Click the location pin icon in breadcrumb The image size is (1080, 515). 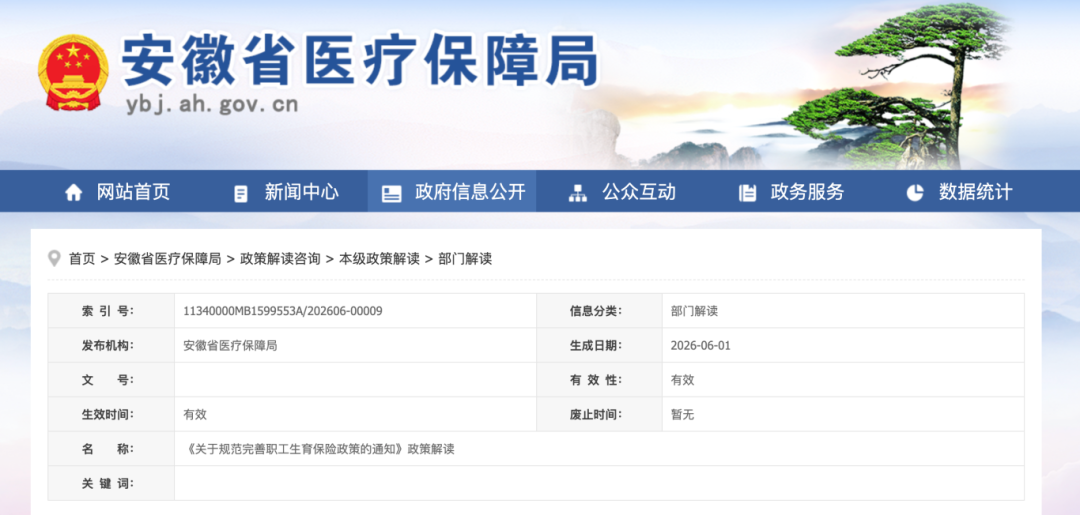coord(54,259)
